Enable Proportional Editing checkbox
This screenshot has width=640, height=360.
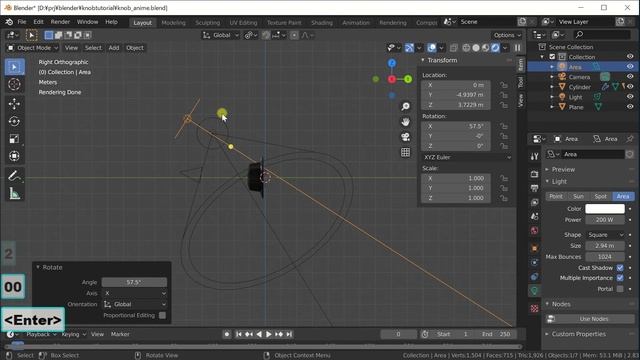(x=162, y=316)
